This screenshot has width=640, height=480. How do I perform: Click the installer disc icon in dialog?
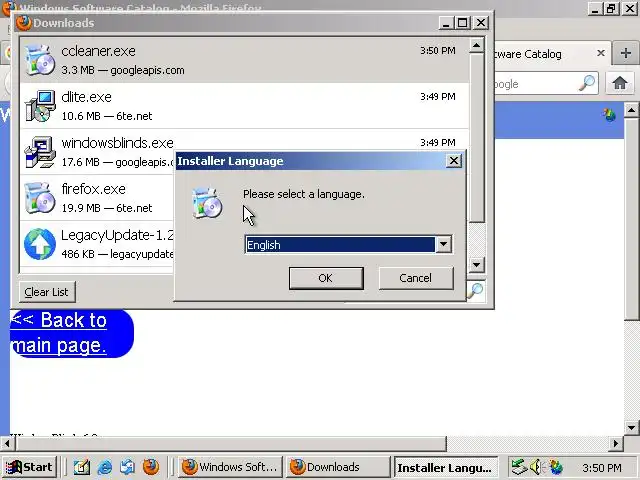tap(207, 203)
